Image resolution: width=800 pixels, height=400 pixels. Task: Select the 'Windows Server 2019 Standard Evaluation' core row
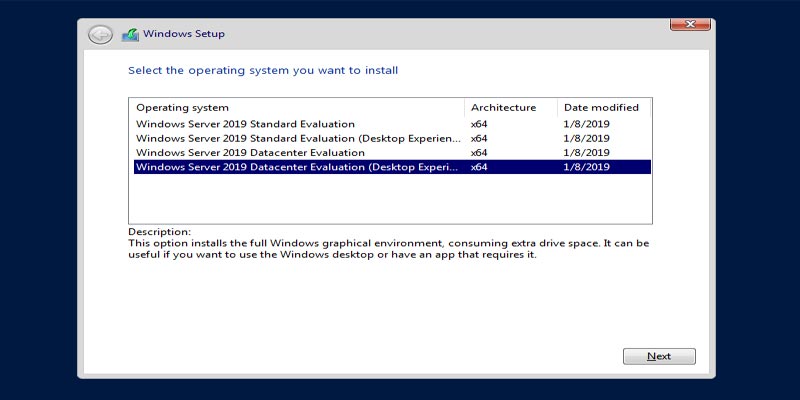tap(392, 124)
